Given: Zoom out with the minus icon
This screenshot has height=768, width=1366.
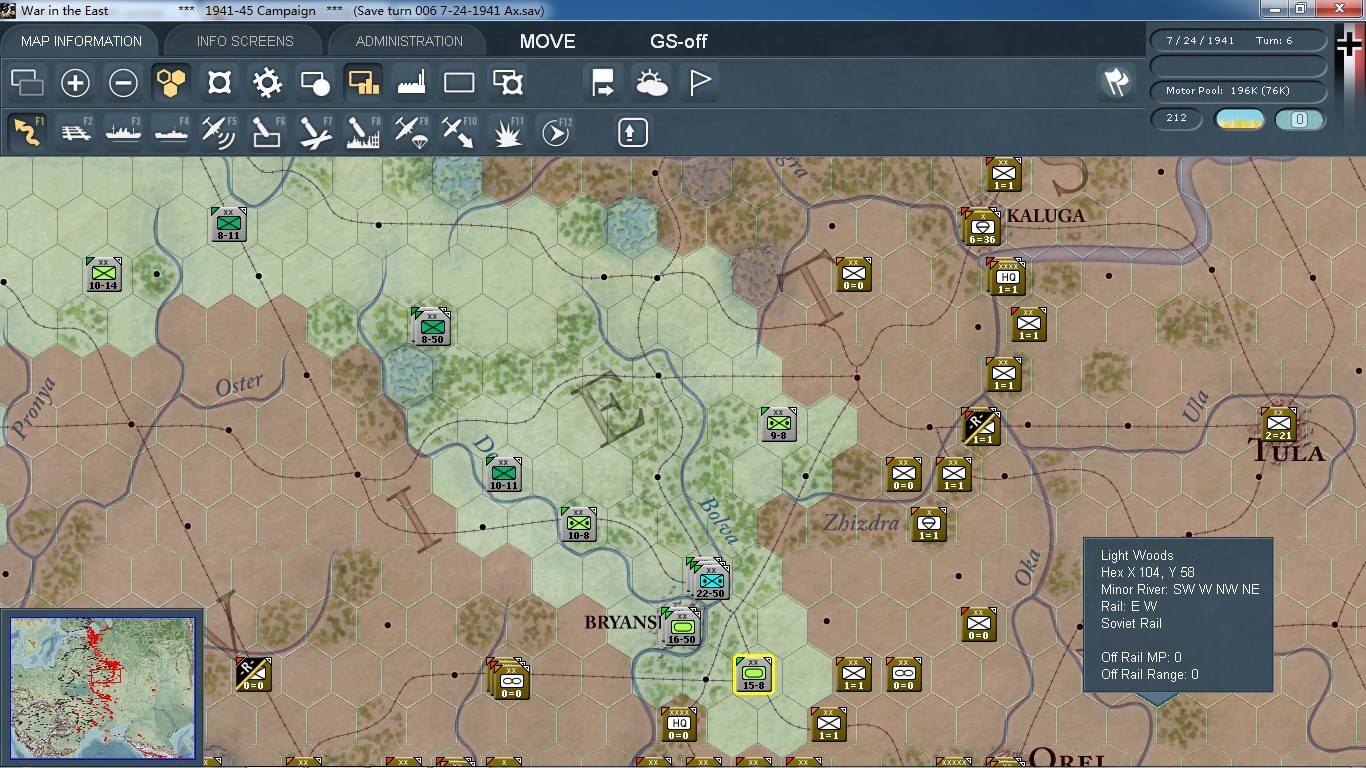Looking at the screenshot, I should (123, 82).
